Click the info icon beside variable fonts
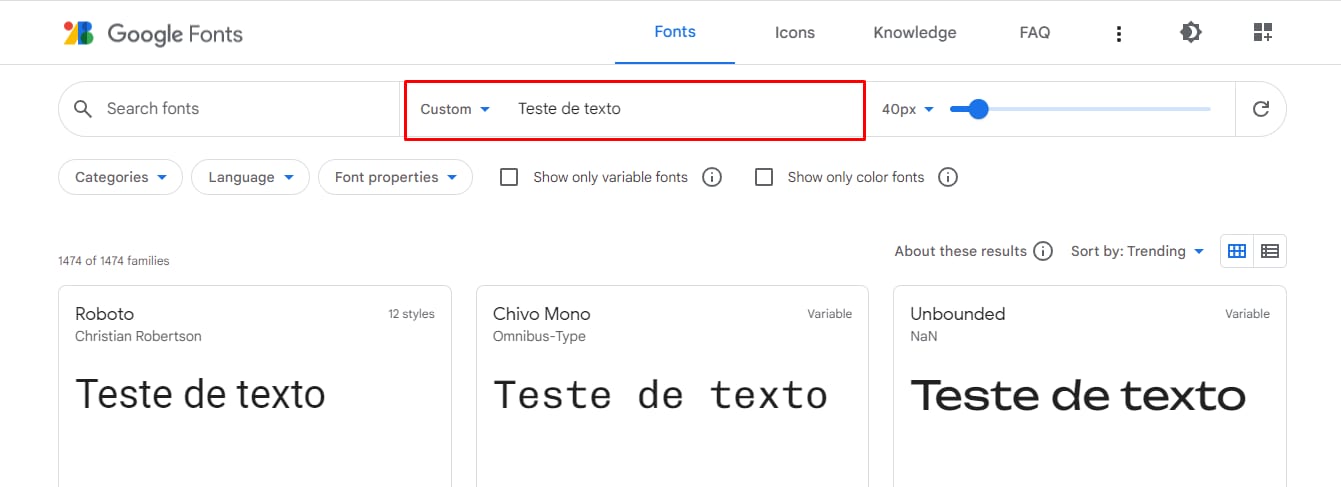The height and width of the screenshot is (487, 1341). 712,177
